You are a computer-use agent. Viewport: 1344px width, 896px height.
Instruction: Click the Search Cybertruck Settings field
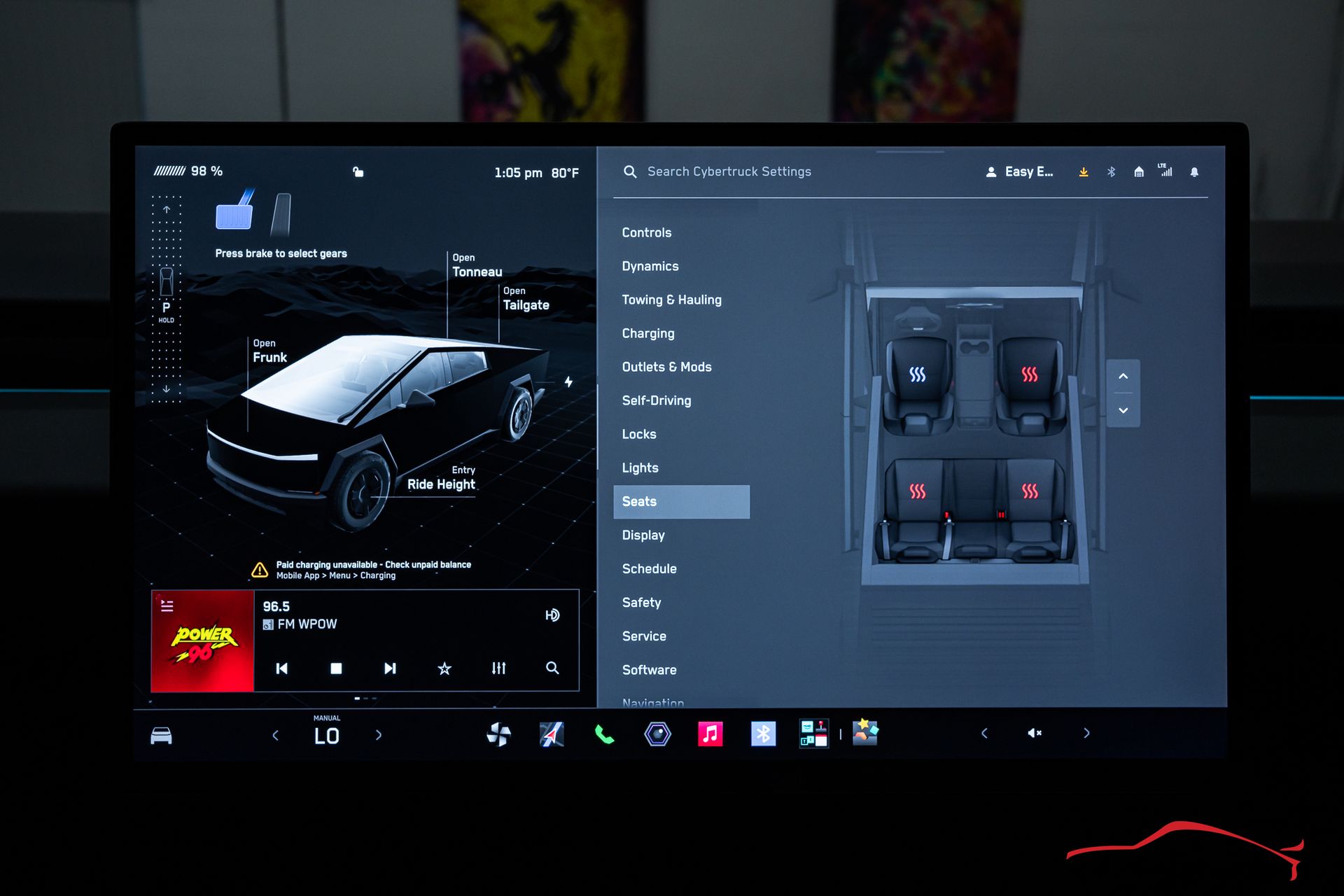point(729,171)
